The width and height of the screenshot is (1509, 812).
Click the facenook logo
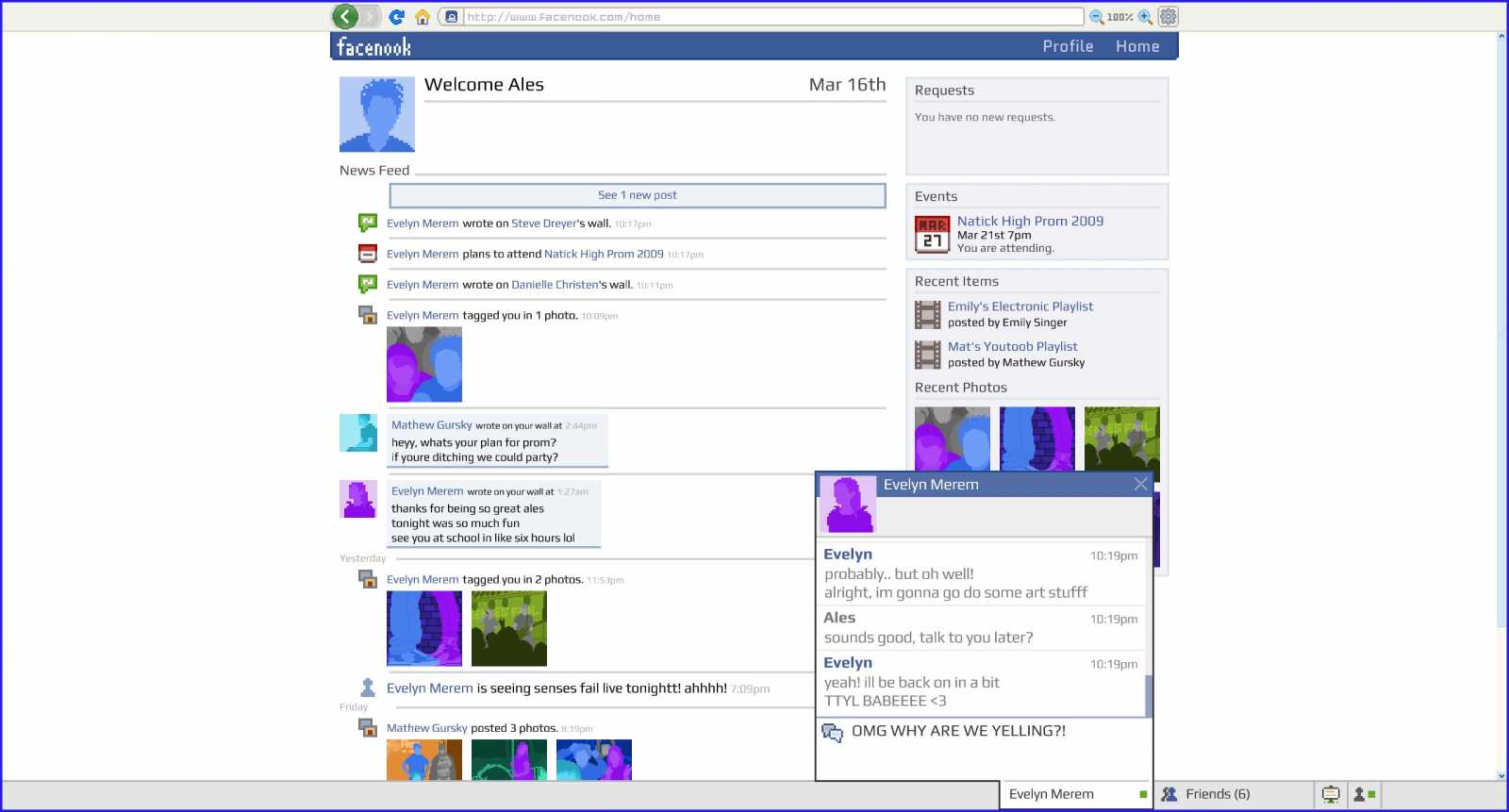point(373,46)
